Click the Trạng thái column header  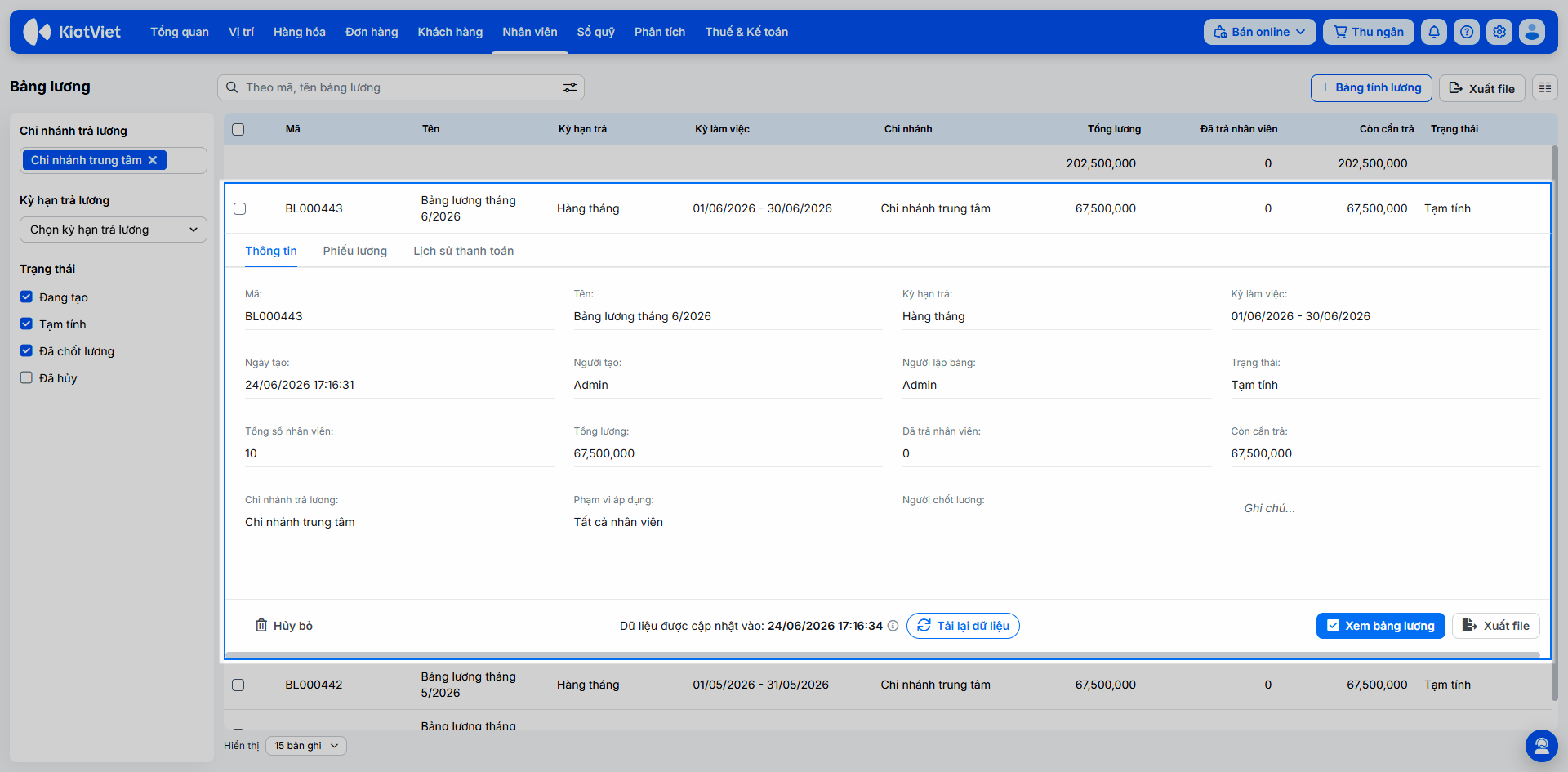(x=1454, y=129)
